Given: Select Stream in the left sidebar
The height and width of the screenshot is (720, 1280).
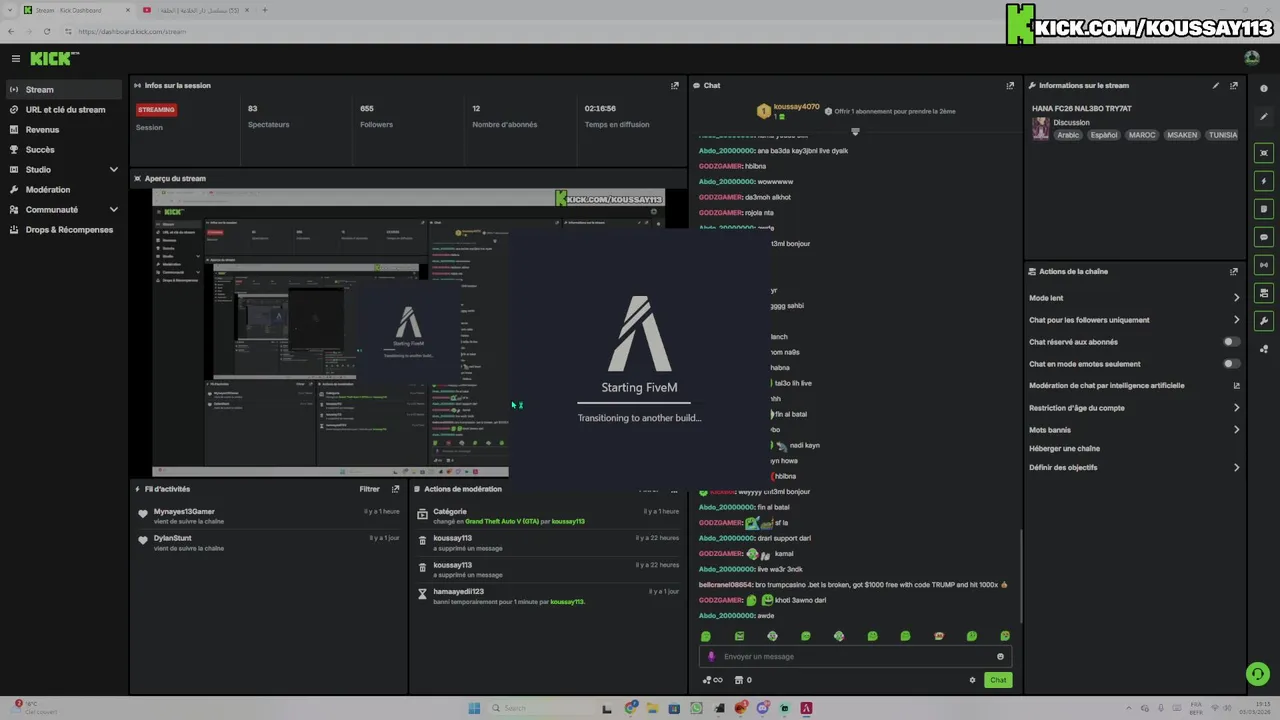Looking at the screenshot, I should (x=64, y=90).
